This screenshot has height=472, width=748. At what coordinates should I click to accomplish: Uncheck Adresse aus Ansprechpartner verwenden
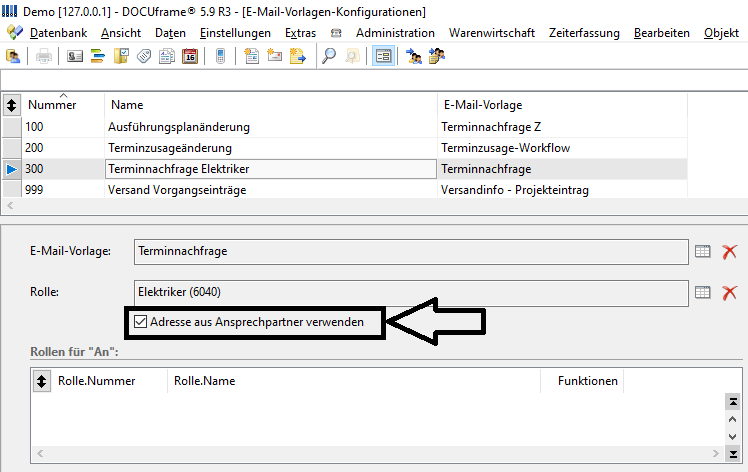[140, 322]
